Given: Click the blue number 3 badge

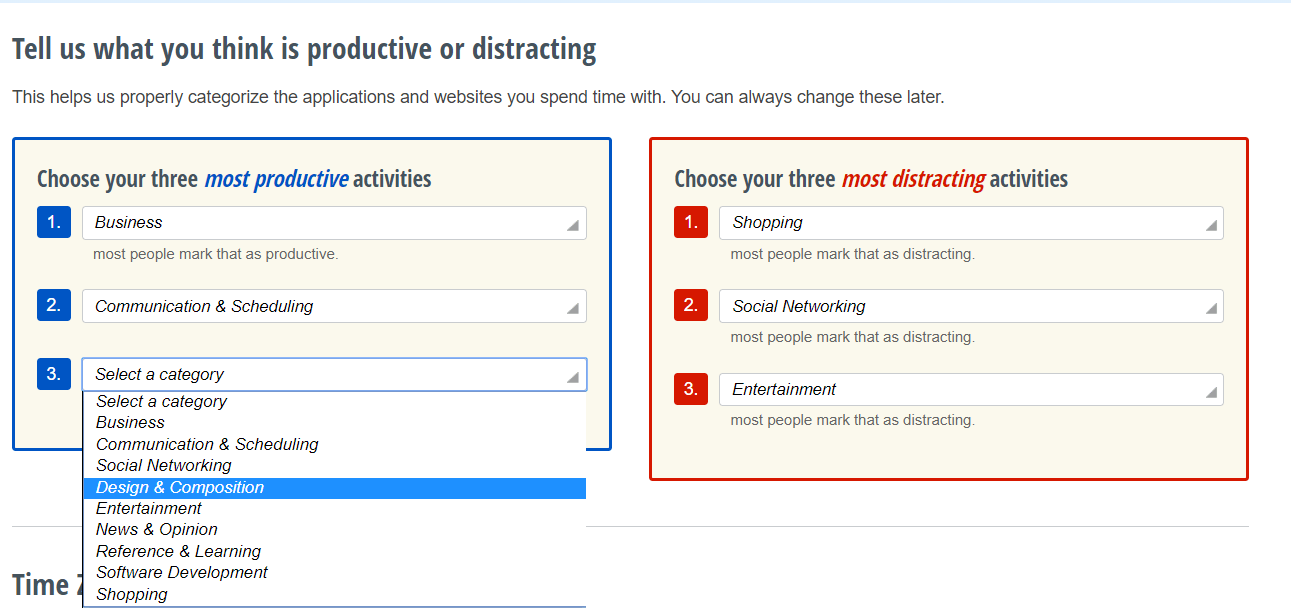Looking at the screenshot, I should tap(53, 374).
